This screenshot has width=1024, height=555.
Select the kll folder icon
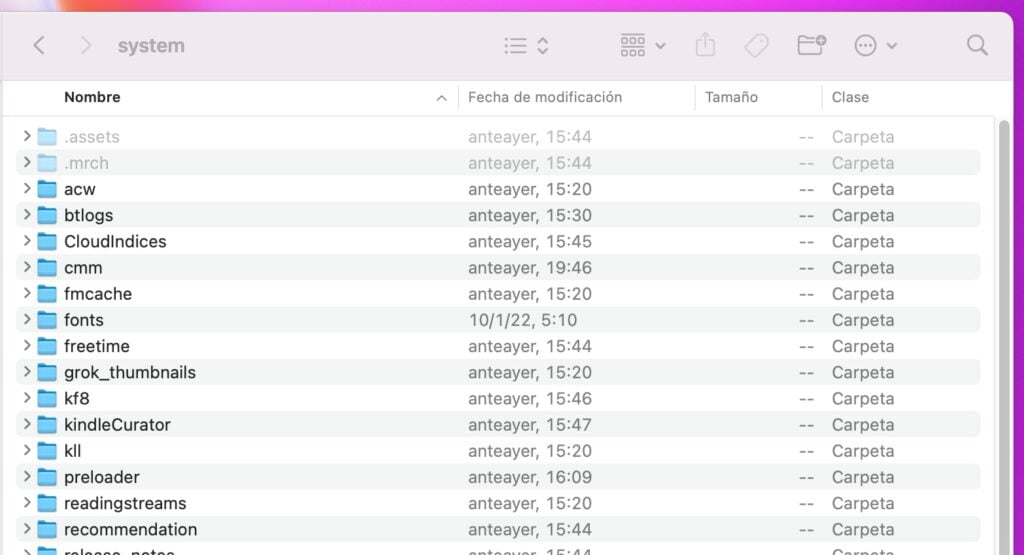(47, 451)
